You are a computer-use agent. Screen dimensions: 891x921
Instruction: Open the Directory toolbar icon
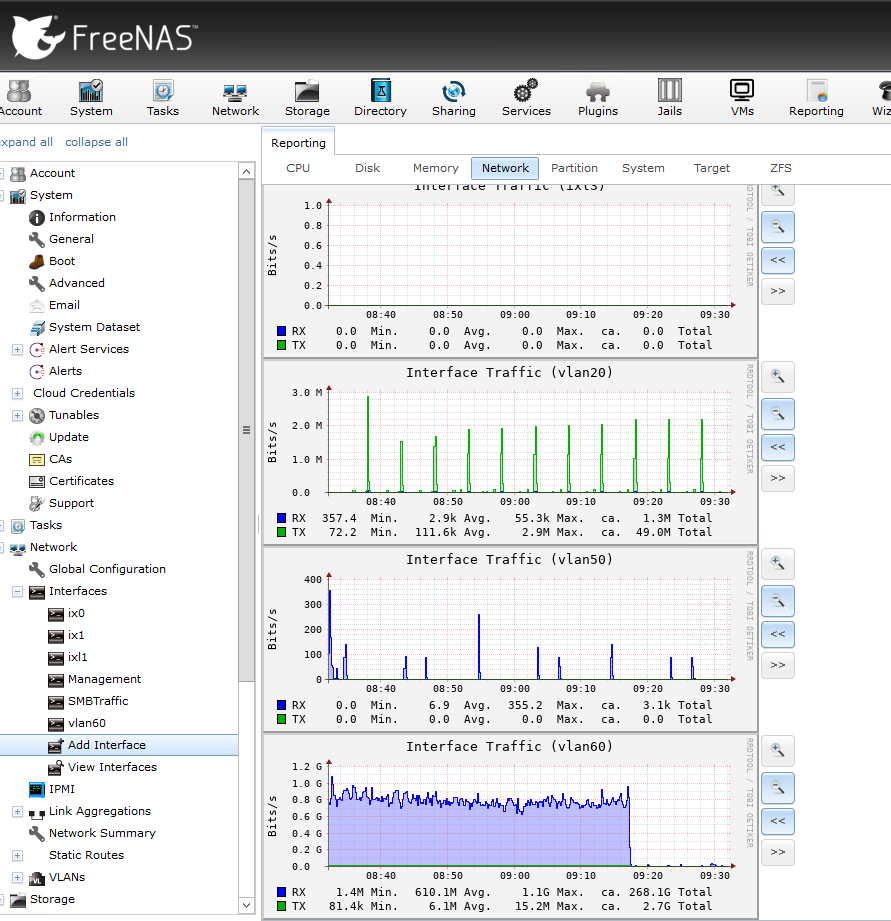click(380, 98)
